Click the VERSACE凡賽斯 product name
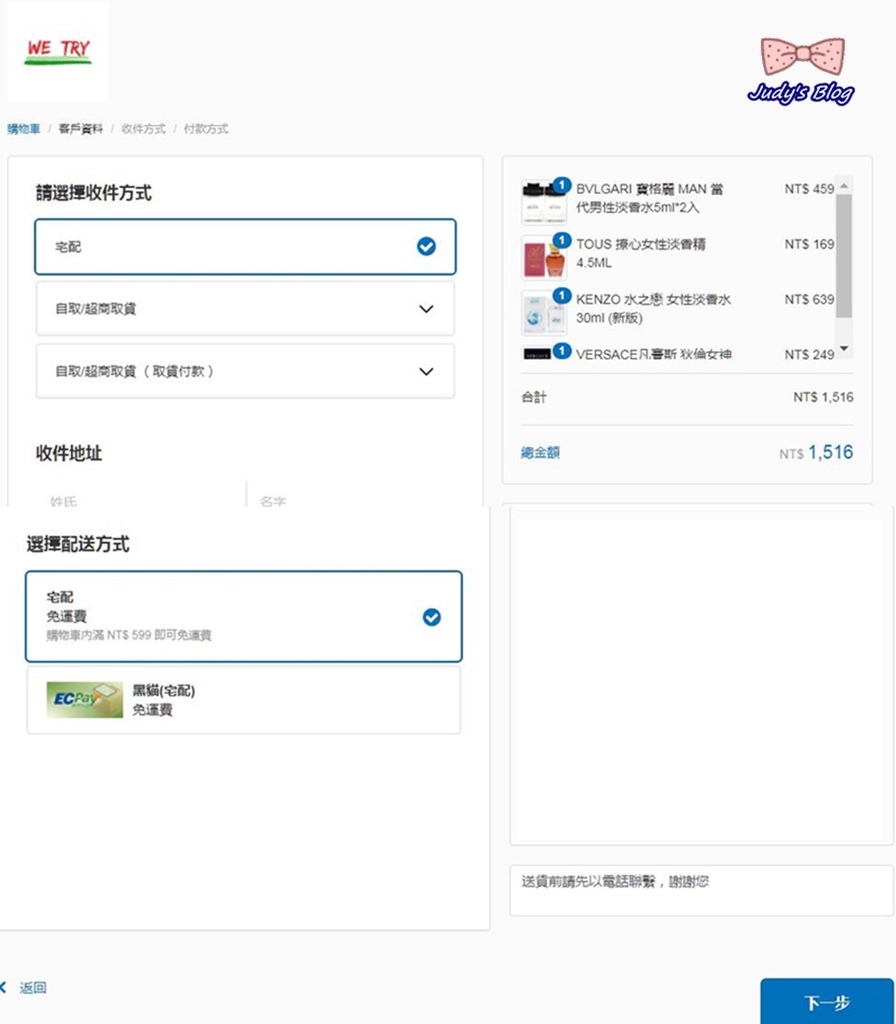Screen dimensions: 896x1024 pos(653,354)
